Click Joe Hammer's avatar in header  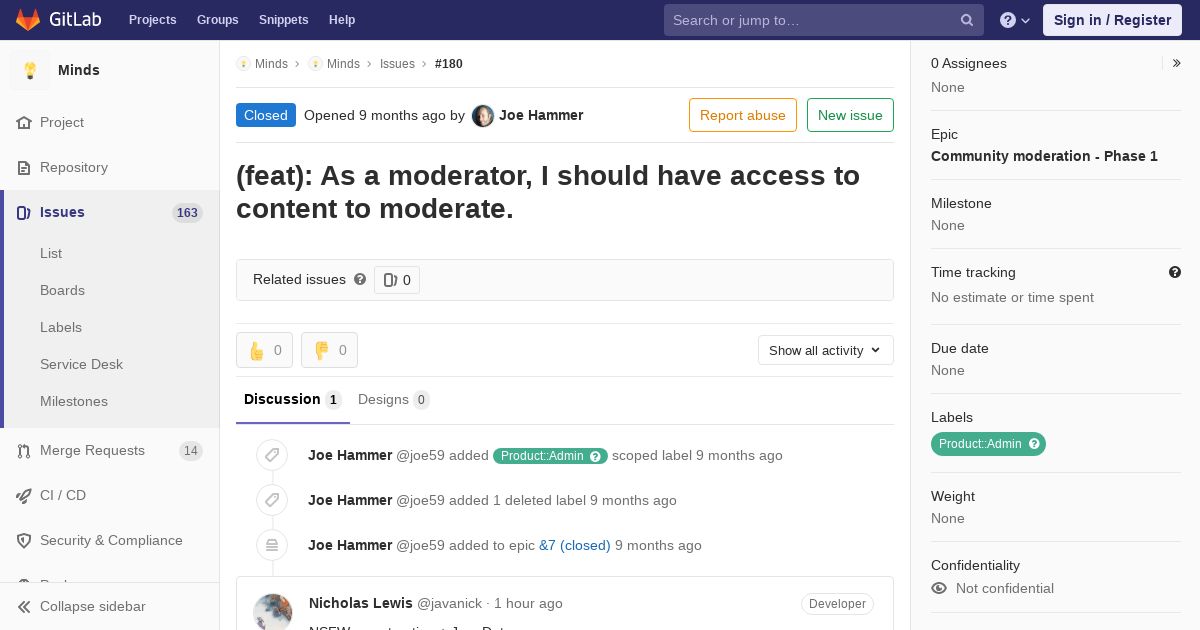[x=483, y=116]
